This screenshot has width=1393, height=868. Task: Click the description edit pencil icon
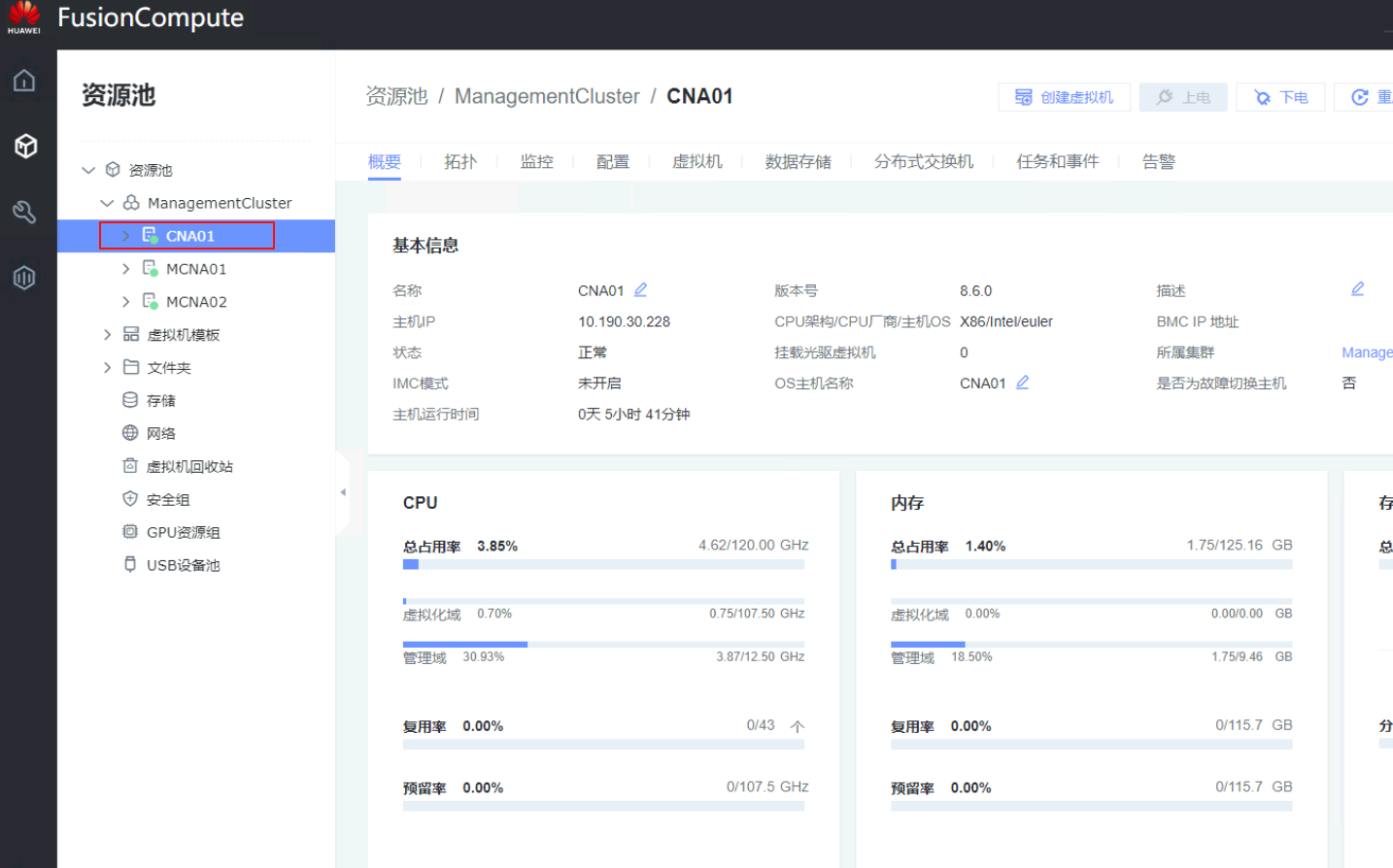(x=1357, y=289)
